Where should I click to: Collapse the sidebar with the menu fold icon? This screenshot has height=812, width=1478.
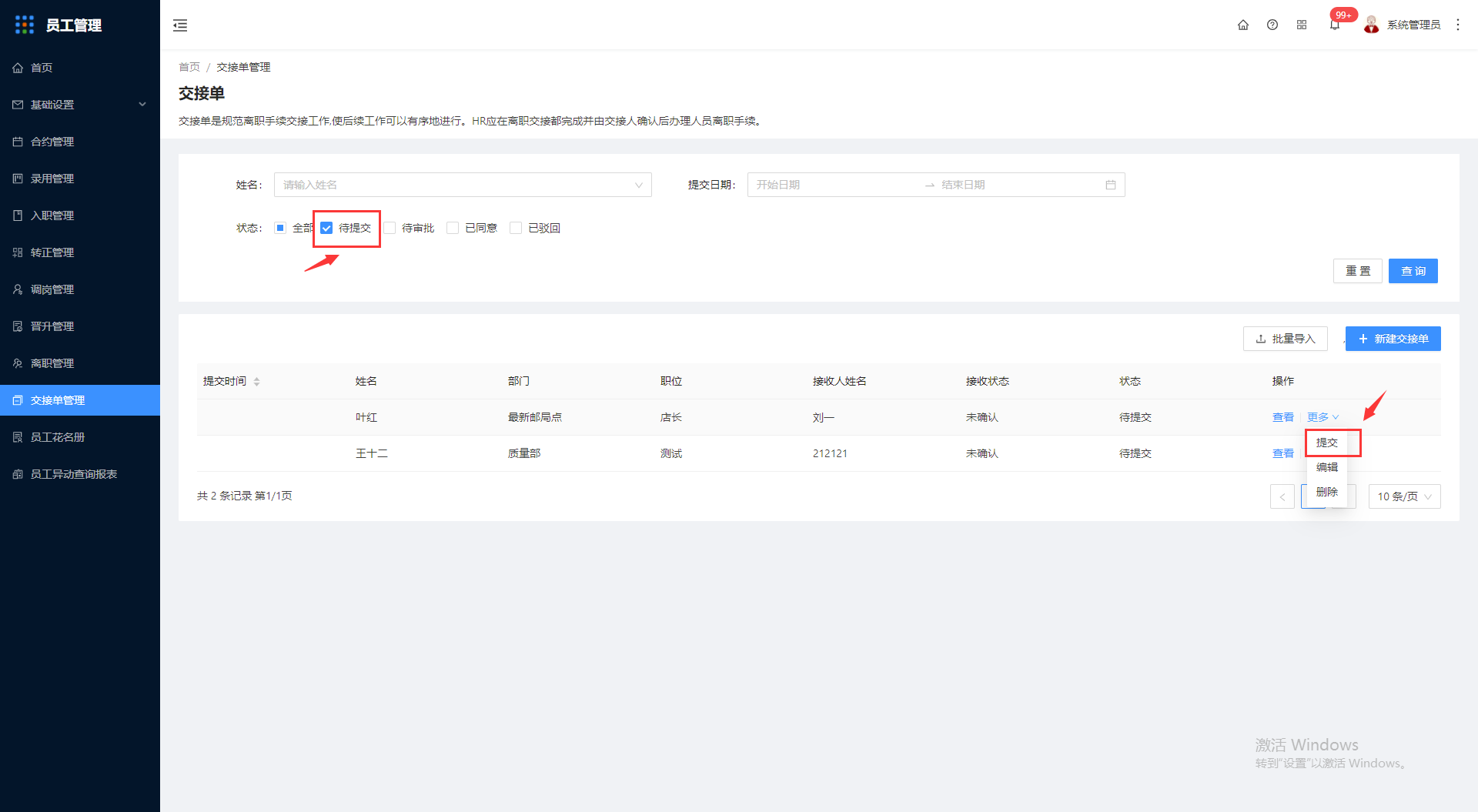coord(180,25)
